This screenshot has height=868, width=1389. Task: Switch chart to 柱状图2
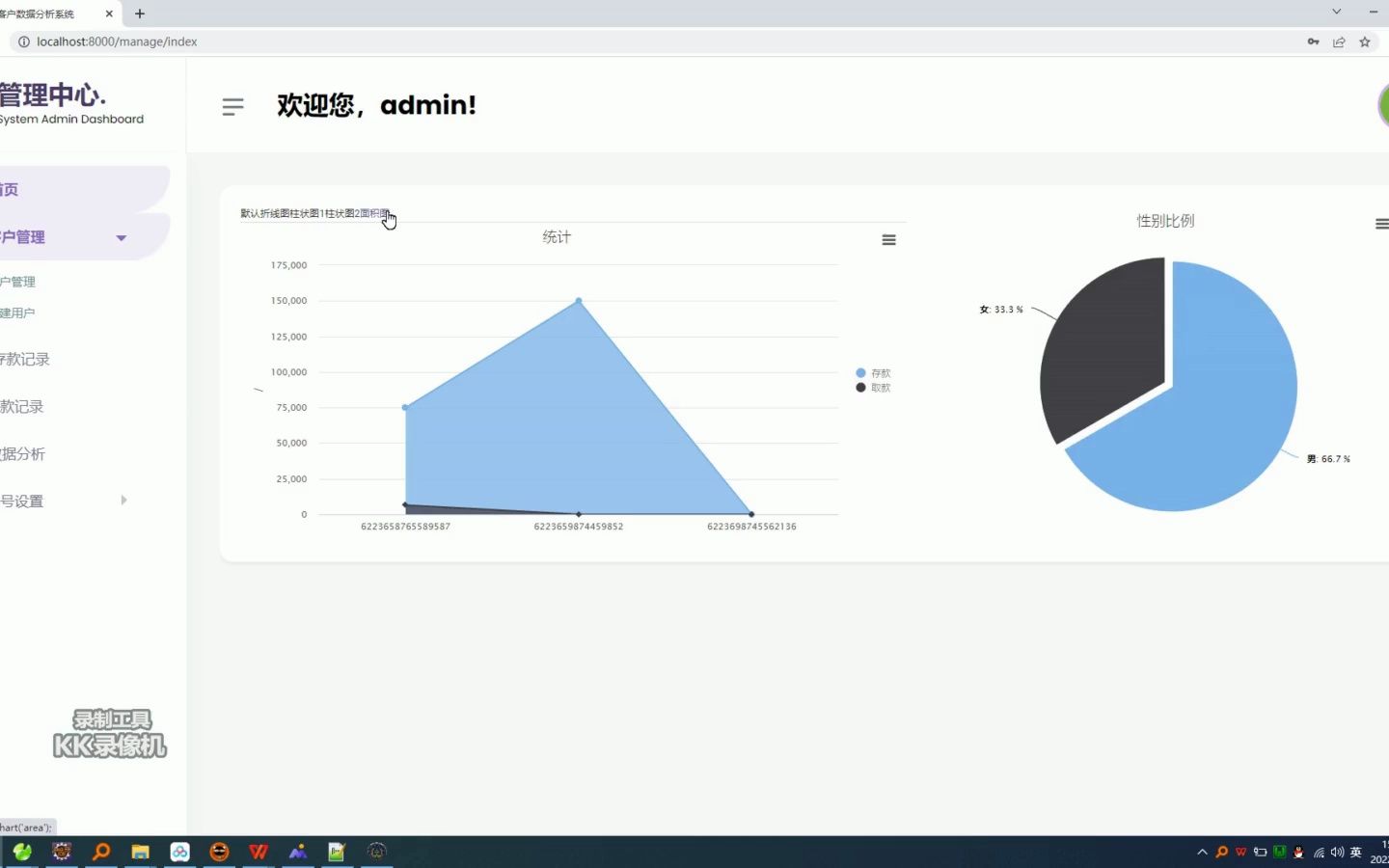[x=342, y=213]
